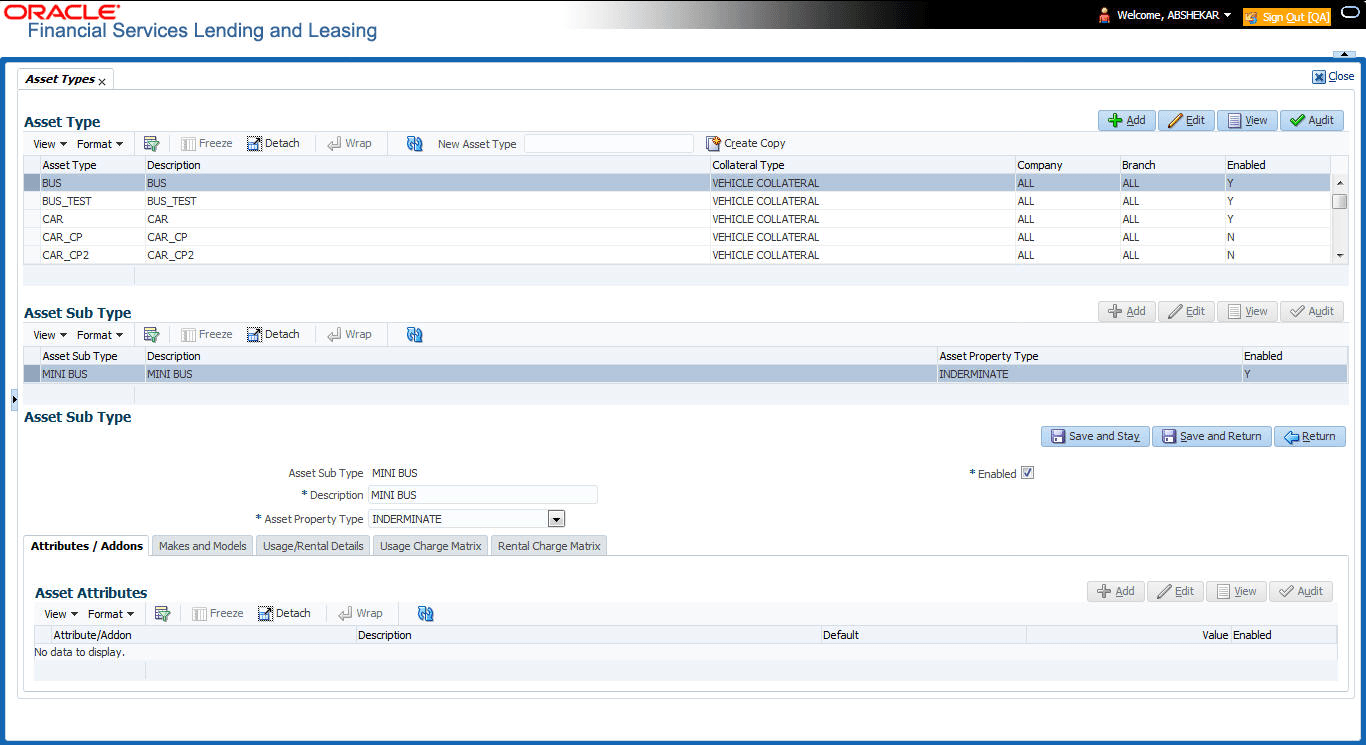Detach the Asset Attributes table

click(284, 613)
